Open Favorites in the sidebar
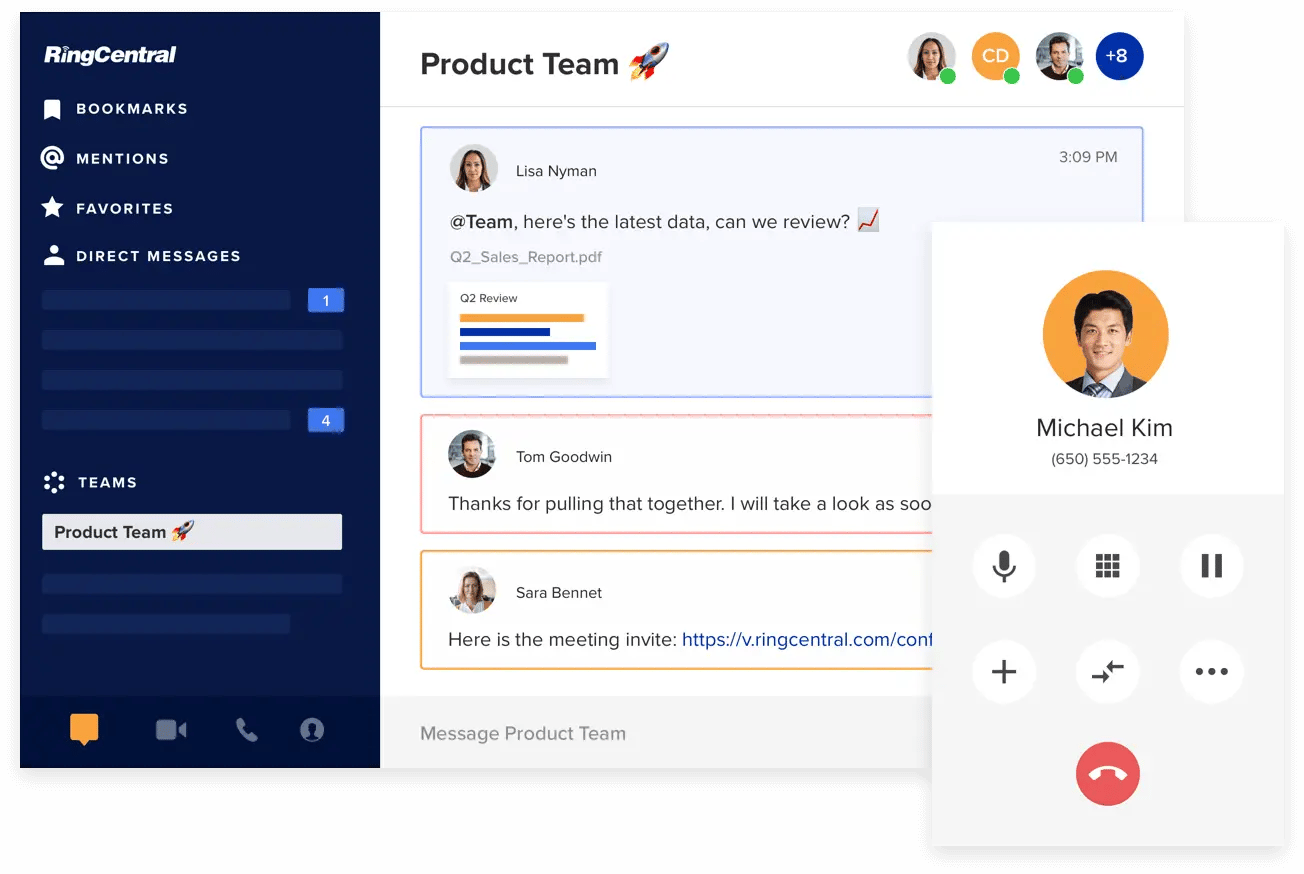 click(124, 209)
